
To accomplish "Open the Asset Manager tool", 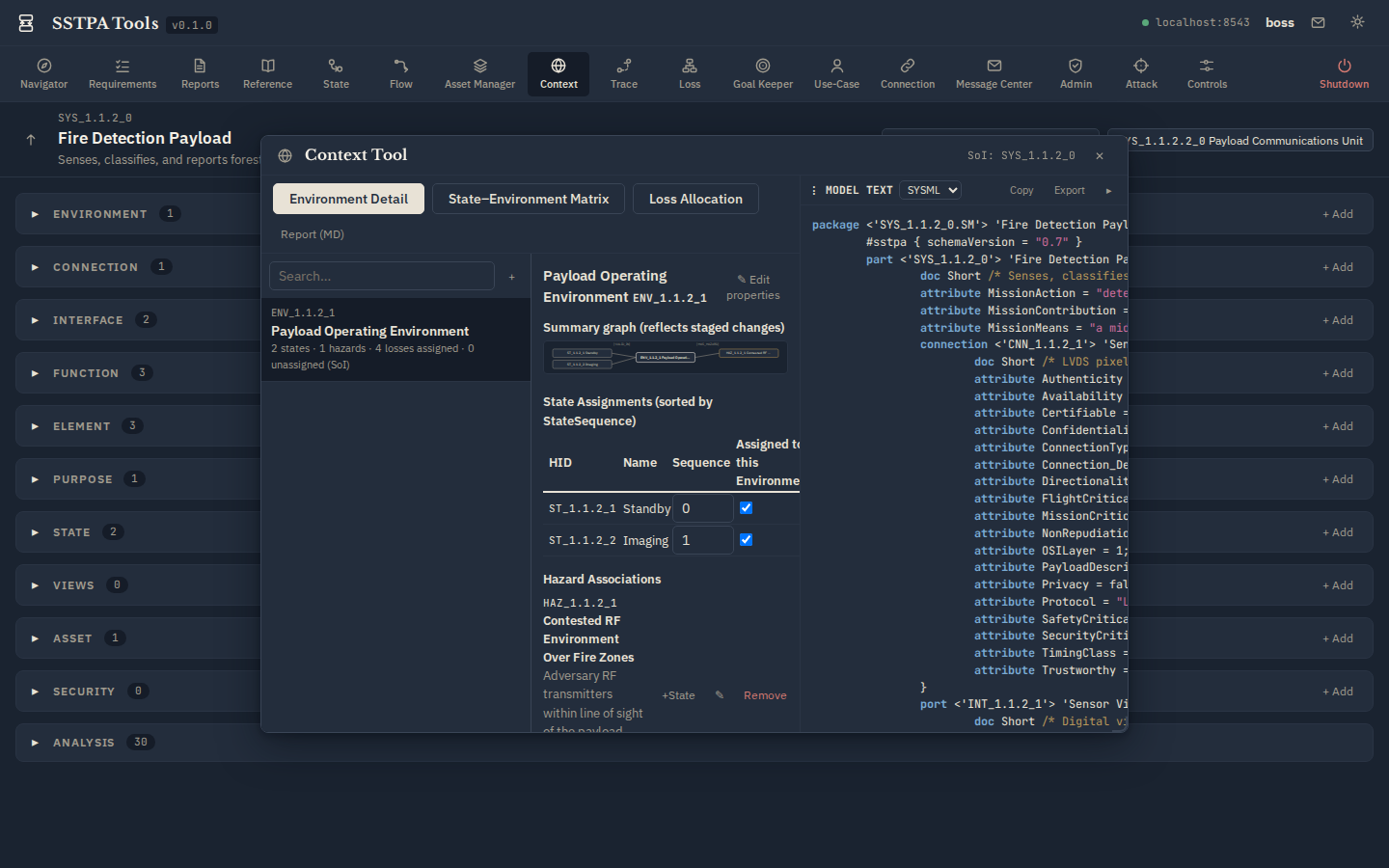I will 479,74.
